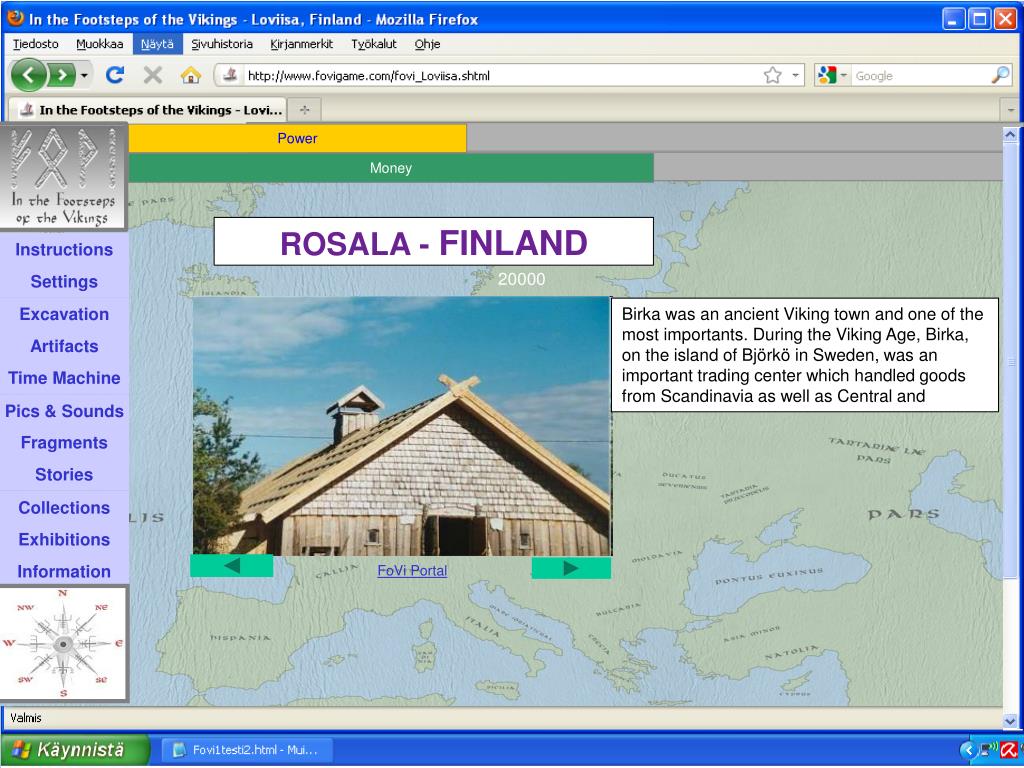The image size is (1024, 768).
Task: Show next picture with green right arrow
Action: [571, 568]
